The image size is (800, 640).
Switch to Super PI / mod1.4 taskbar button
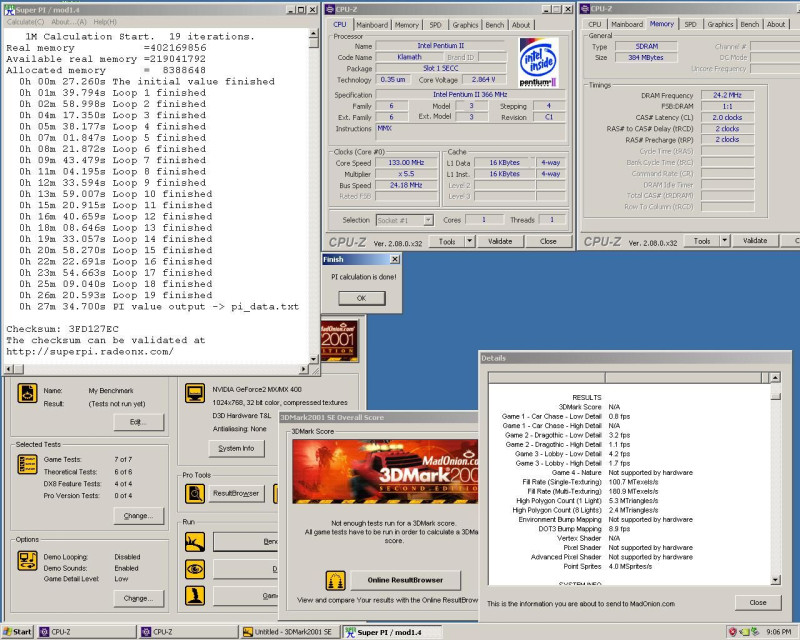392,632
